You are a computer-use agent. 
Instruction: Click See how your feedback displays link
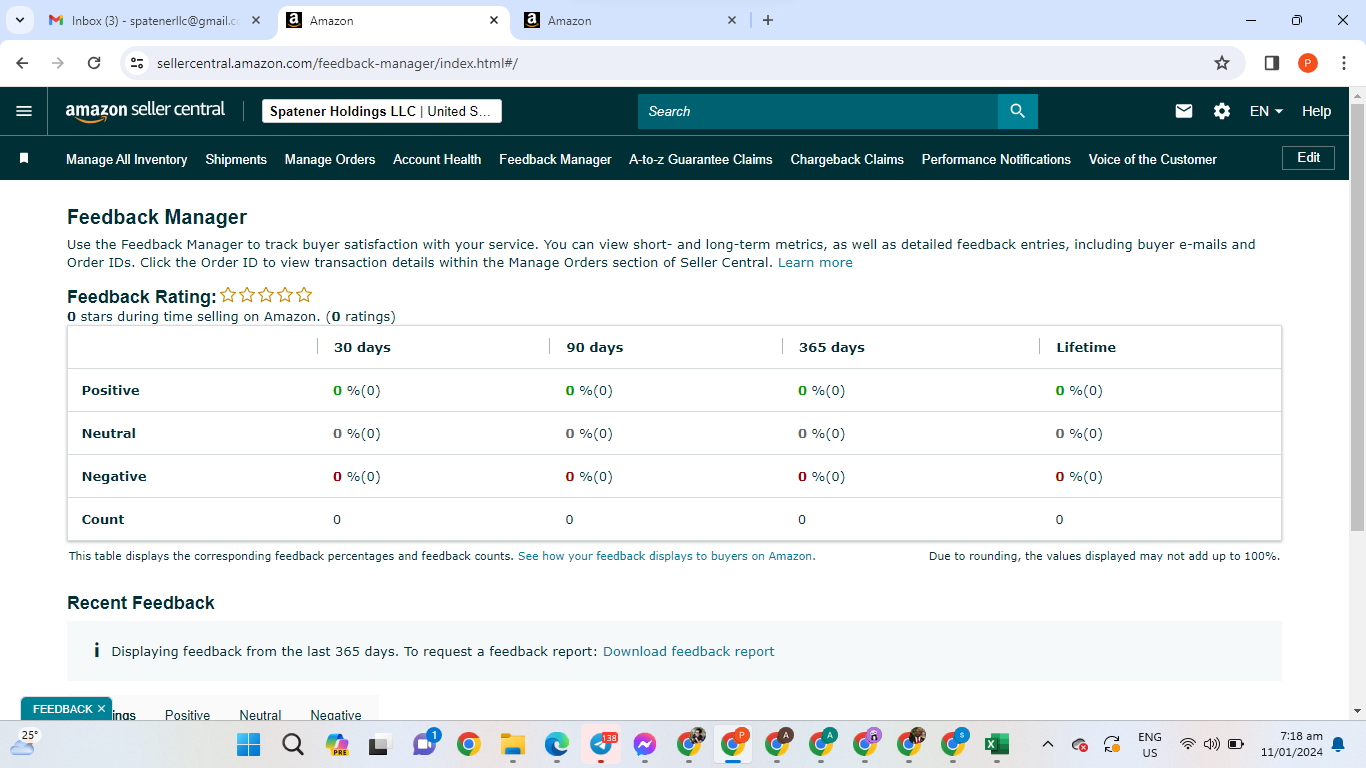tap(666, 556)
